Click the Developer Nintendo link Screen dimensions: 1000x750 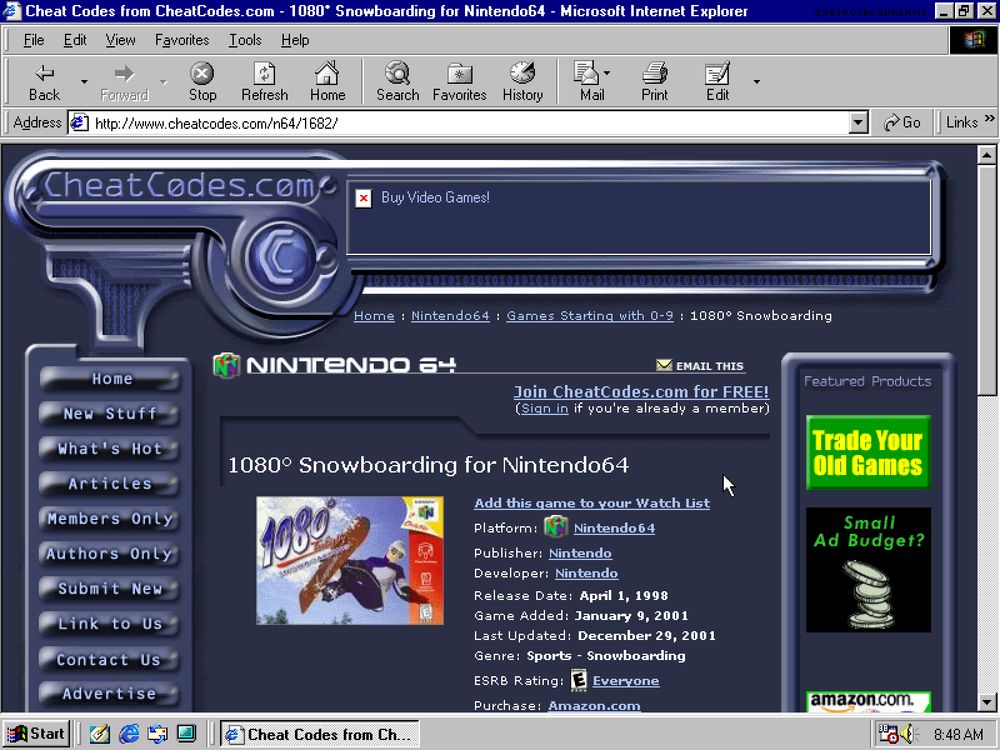(x=586, y=573)
